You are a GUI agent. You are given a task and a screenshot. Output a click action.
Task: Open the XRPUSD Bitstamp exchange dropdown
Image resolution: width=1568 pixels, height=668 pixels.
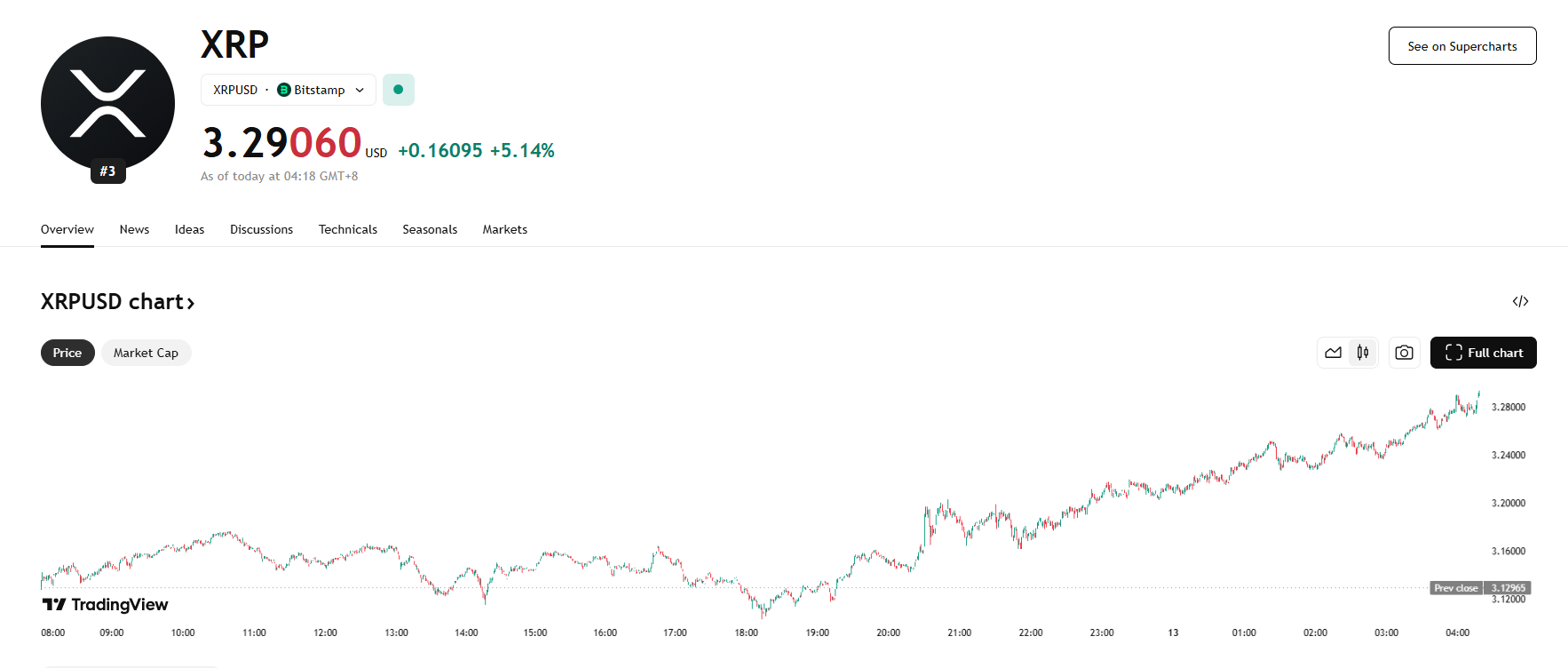click(289, 90)
